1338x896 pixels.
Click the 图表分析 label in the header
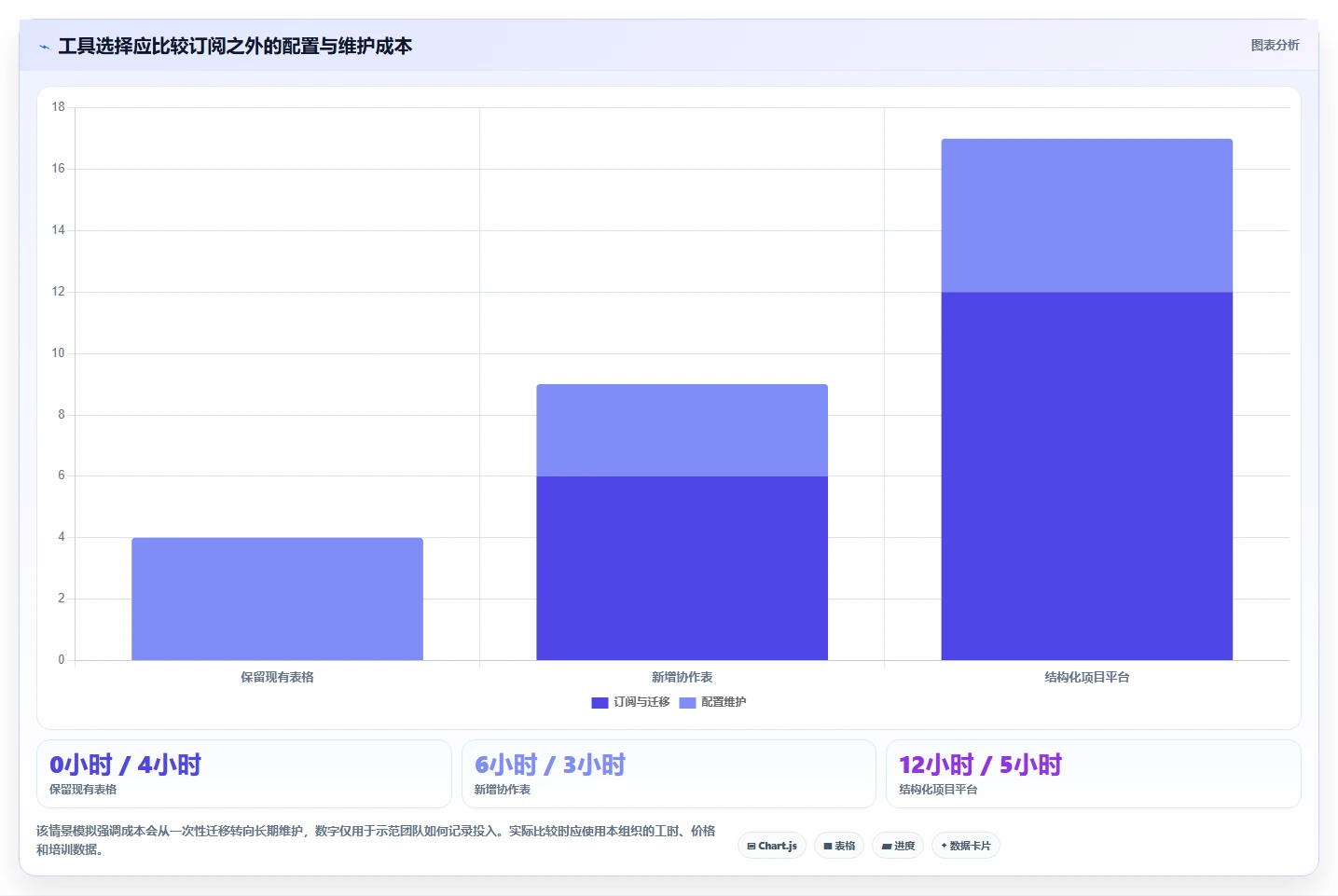[x=1275, y=45]
